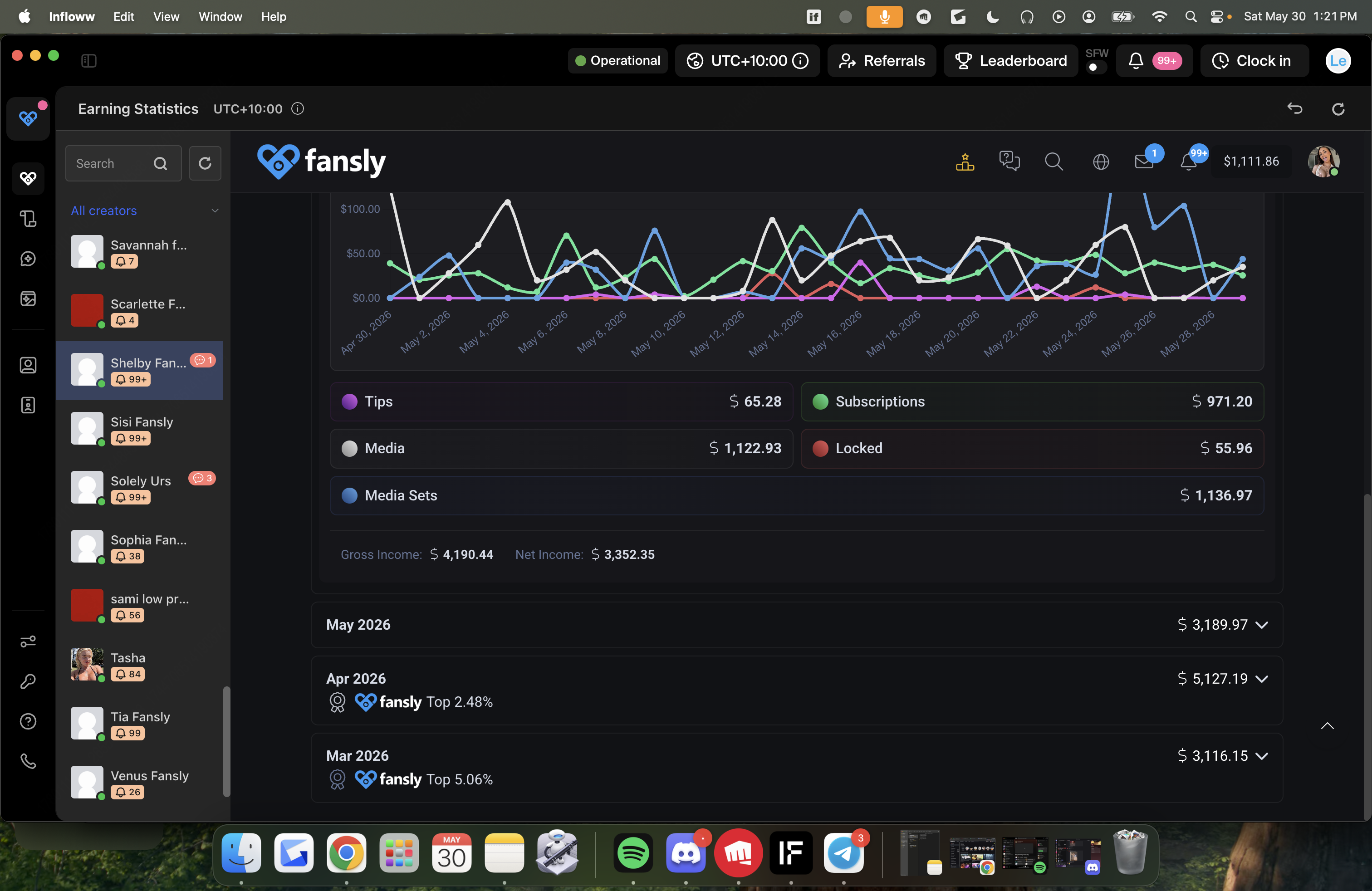Open Fansly chat bubbles icon
This screenshot has height=891, width=1372.
pyautogui.click(x=1009, y=162)
